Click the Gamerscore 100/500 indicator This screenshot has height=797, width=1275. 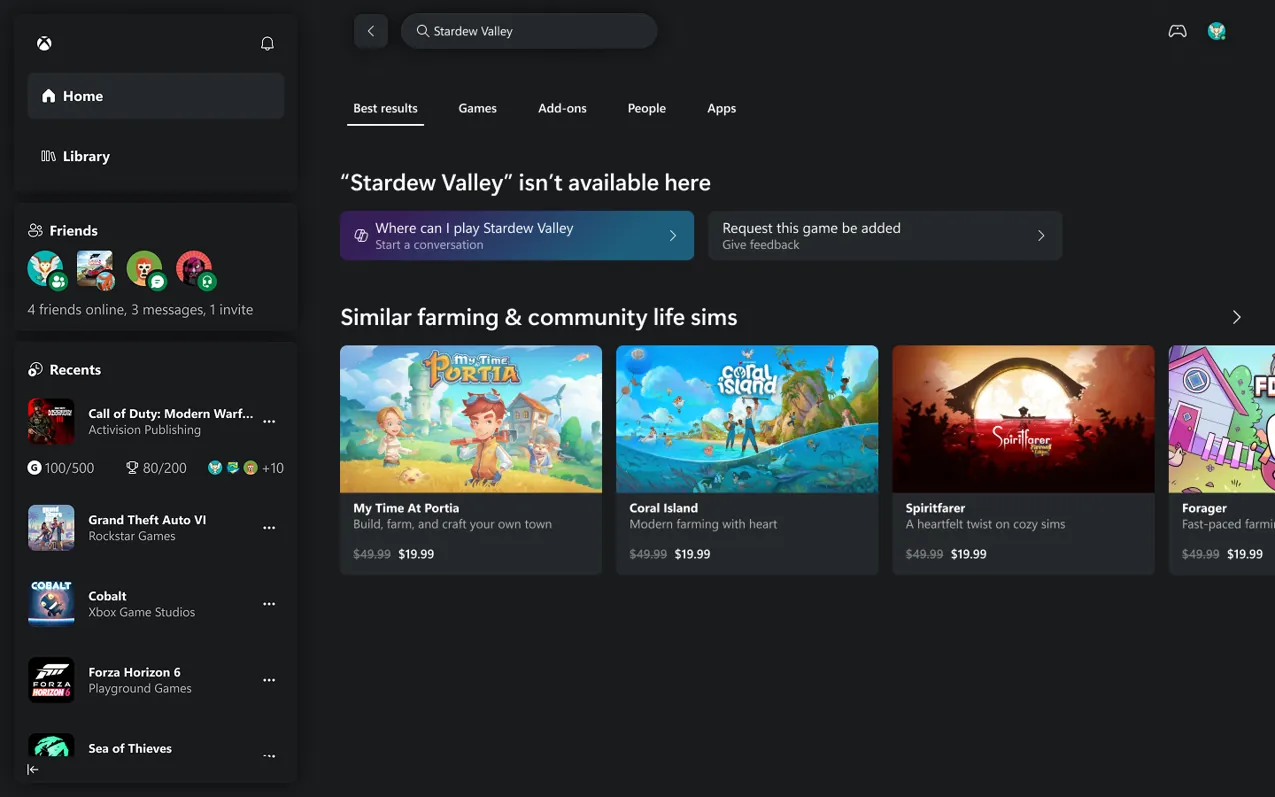[61, 468]
